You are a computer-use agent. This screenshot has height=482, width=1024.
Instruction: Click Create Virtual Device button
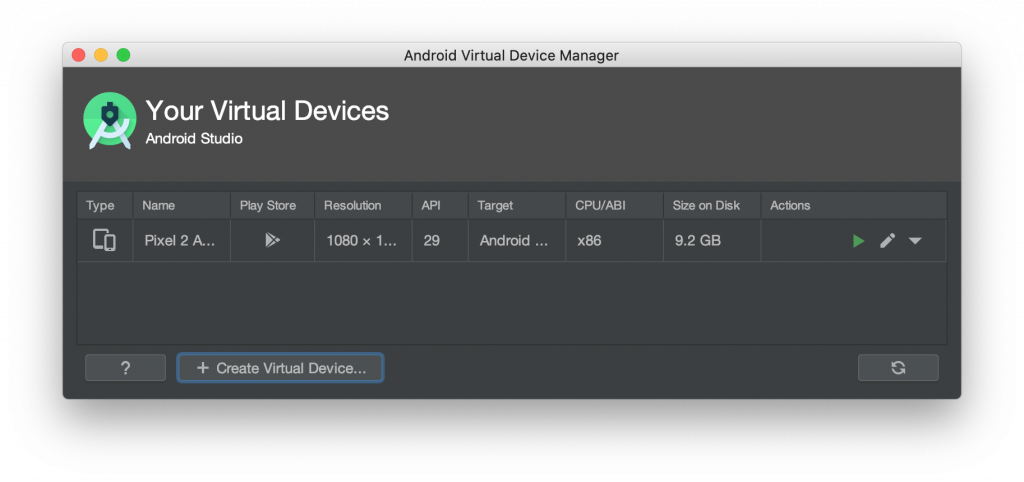[280, 368]
